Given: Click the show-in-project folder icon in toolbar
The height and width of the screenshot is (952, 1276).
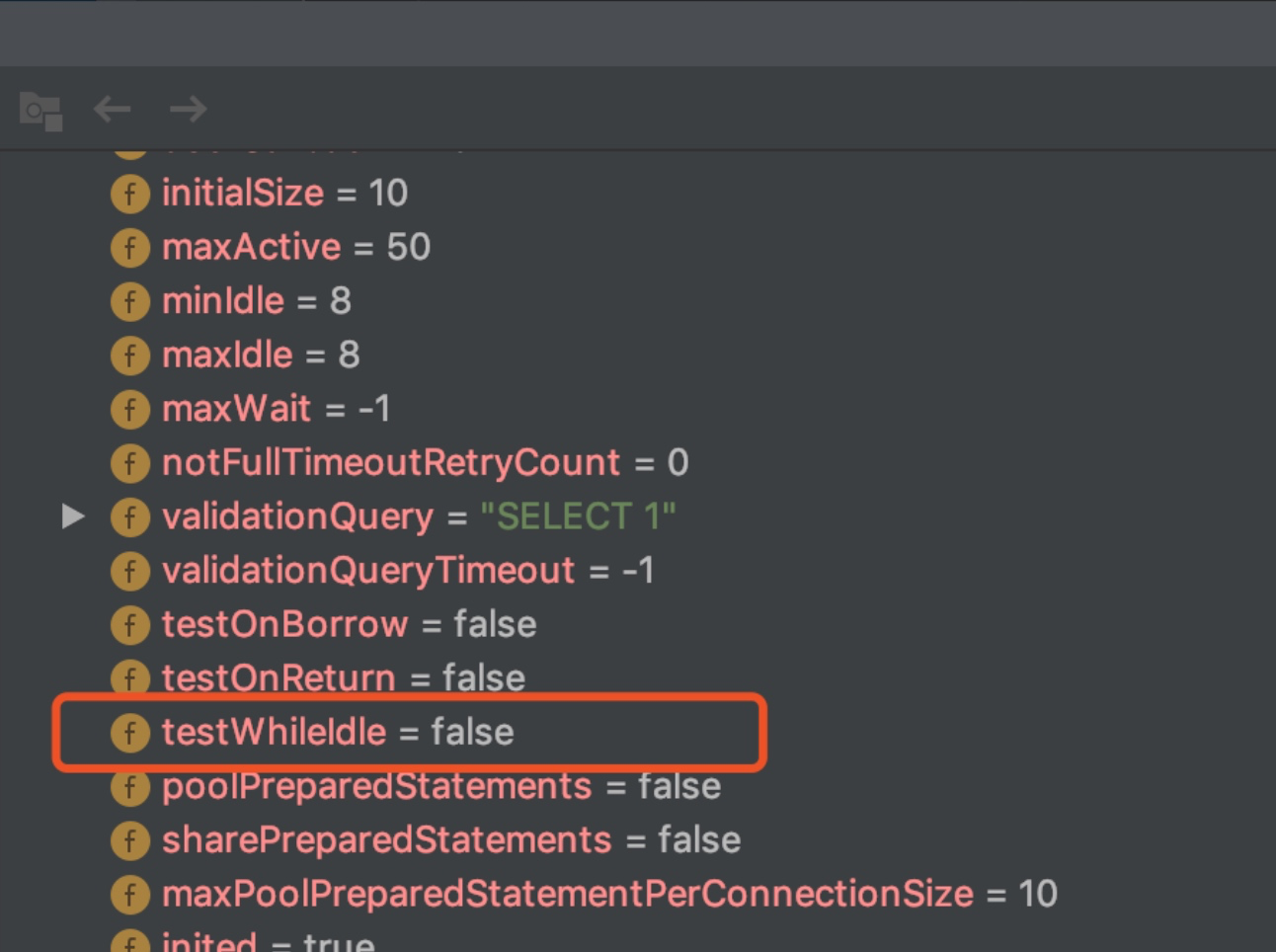Looking at the screenshot, I should [40, 110].
